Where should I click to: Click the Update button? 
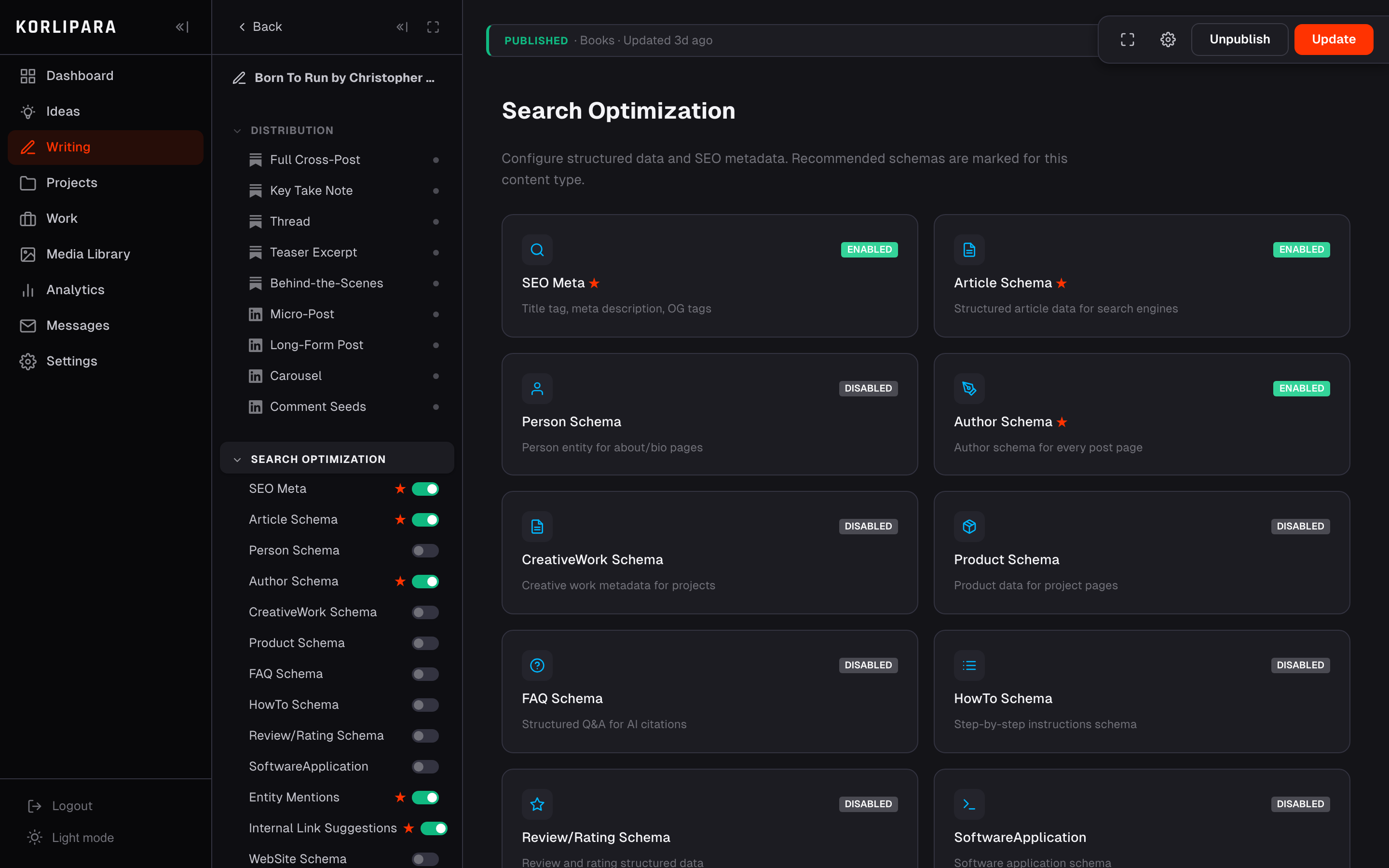pos(1334,40)
